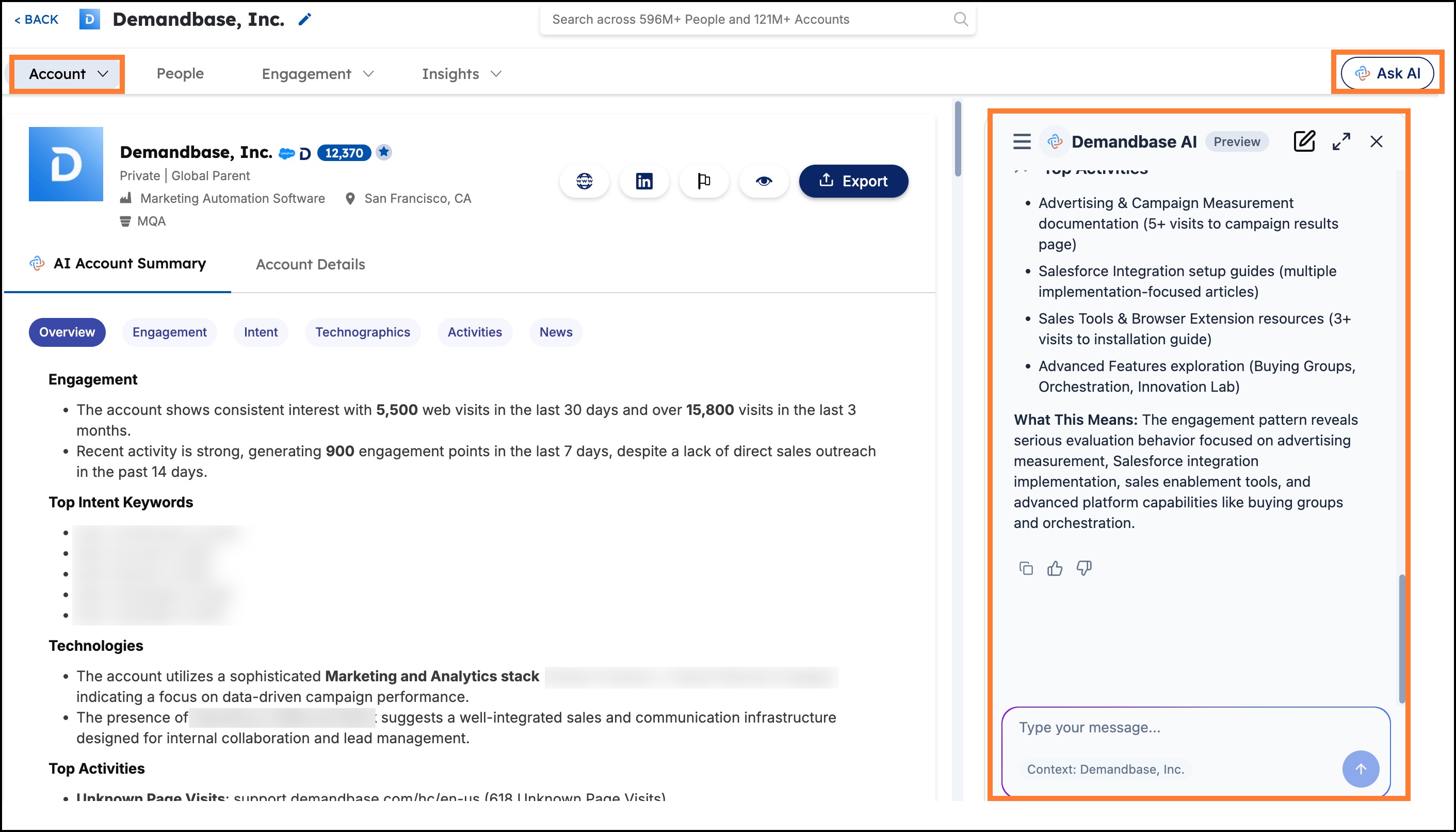1456x832 pixels.
Task: Open the company website globe icon
Action: click(x=585, y=181)
